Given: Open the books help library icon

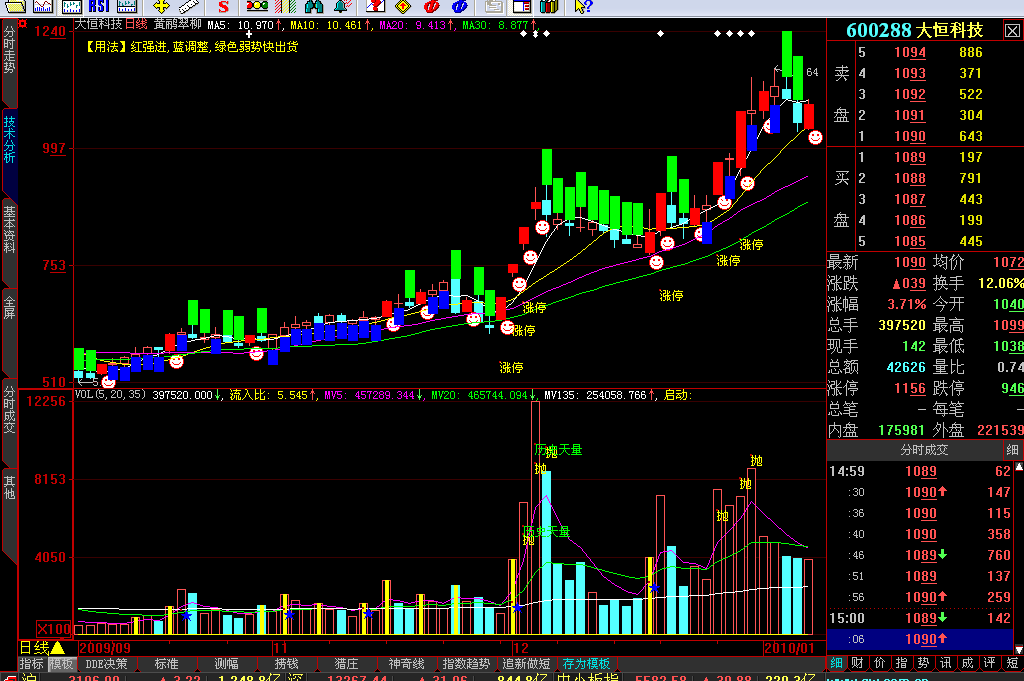Looking at the screenshot, I should (x=549, y=7).
